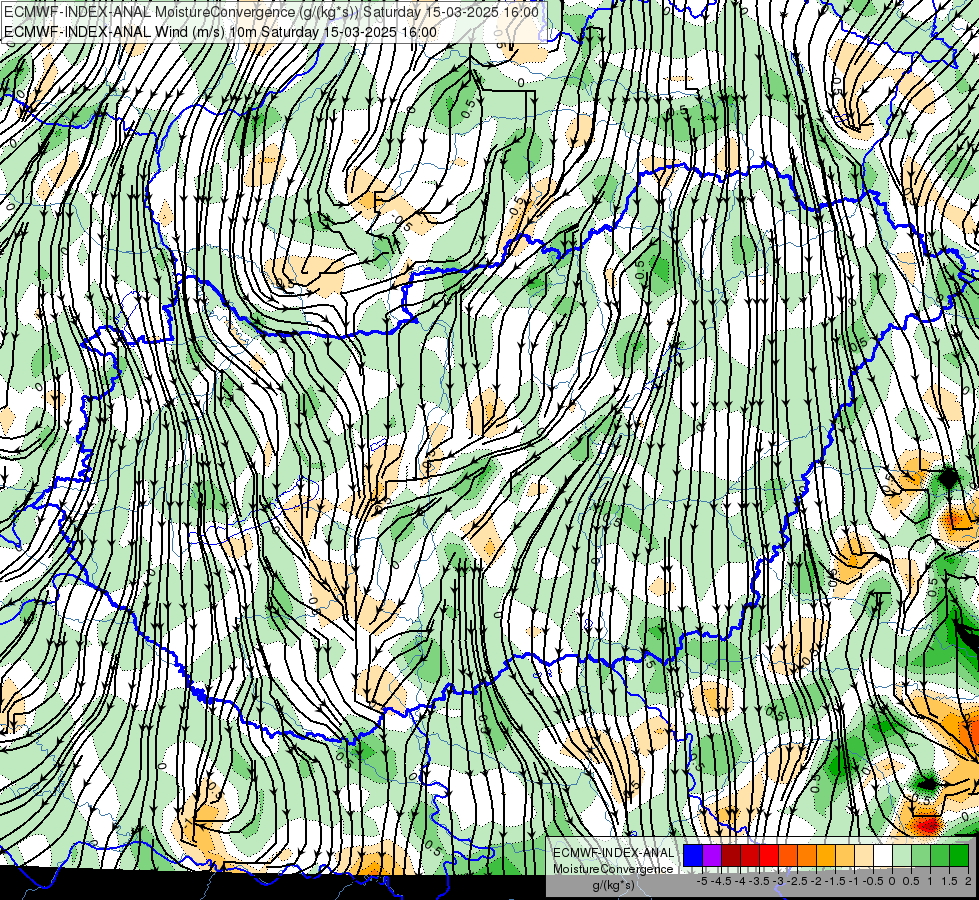
Task: Click the orange swatch between -2.5 and -2
Action: 807,855
